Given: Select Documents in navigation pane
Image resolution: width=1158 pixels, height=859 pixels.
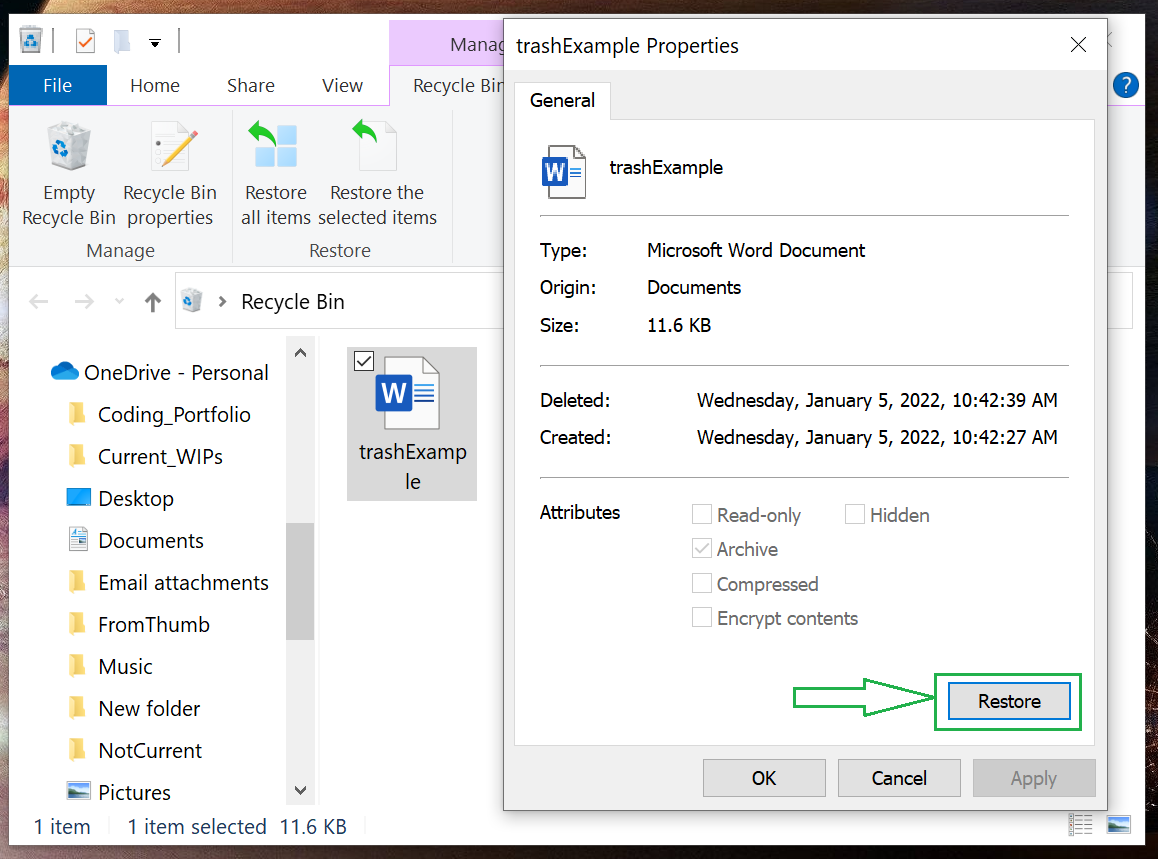Looking at the screenshot, I should 136,541.
